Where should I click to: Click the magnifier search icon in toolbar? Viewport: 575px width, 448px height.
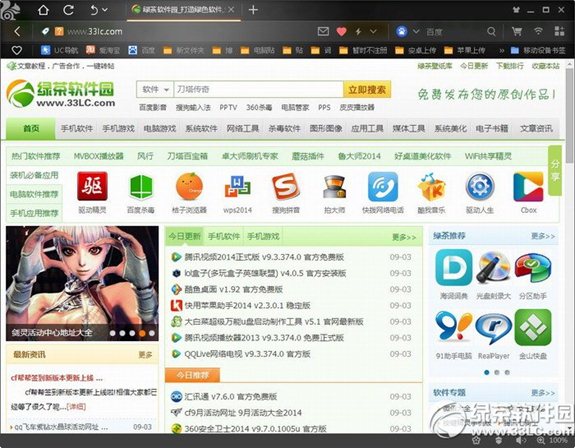click(491, 32)
